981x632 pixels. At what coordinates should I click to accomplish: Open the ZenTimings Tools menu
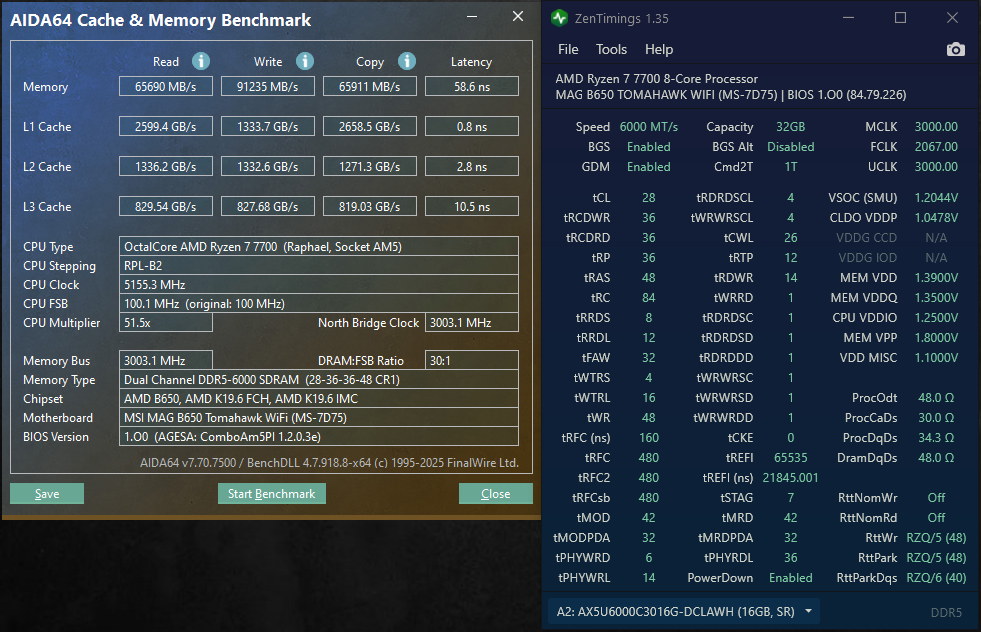pyautogui.click(x=611, y=49)
